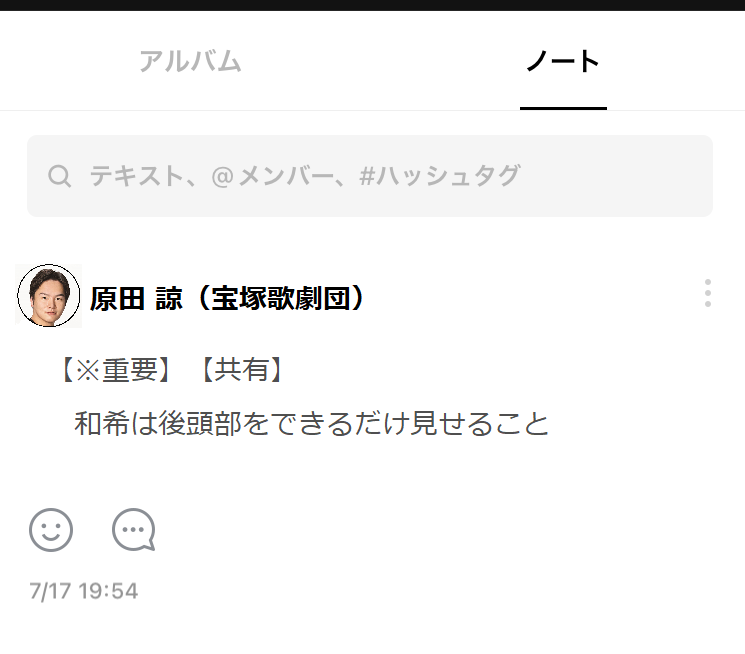Open the three-dot more options menu
This screenshot has width=745, height=654.
click(x=708, y=293)
